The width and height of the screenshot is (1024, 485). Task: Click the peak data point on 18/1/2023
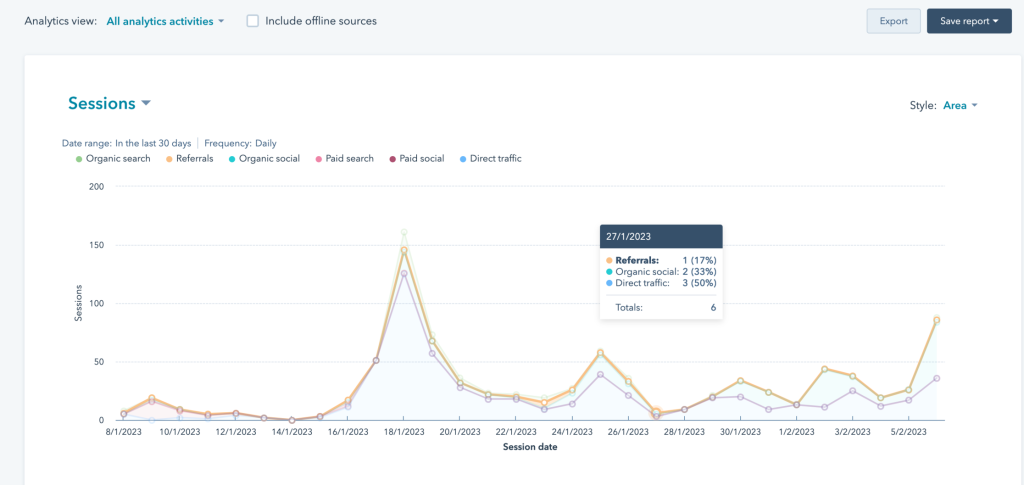[404, 250]
